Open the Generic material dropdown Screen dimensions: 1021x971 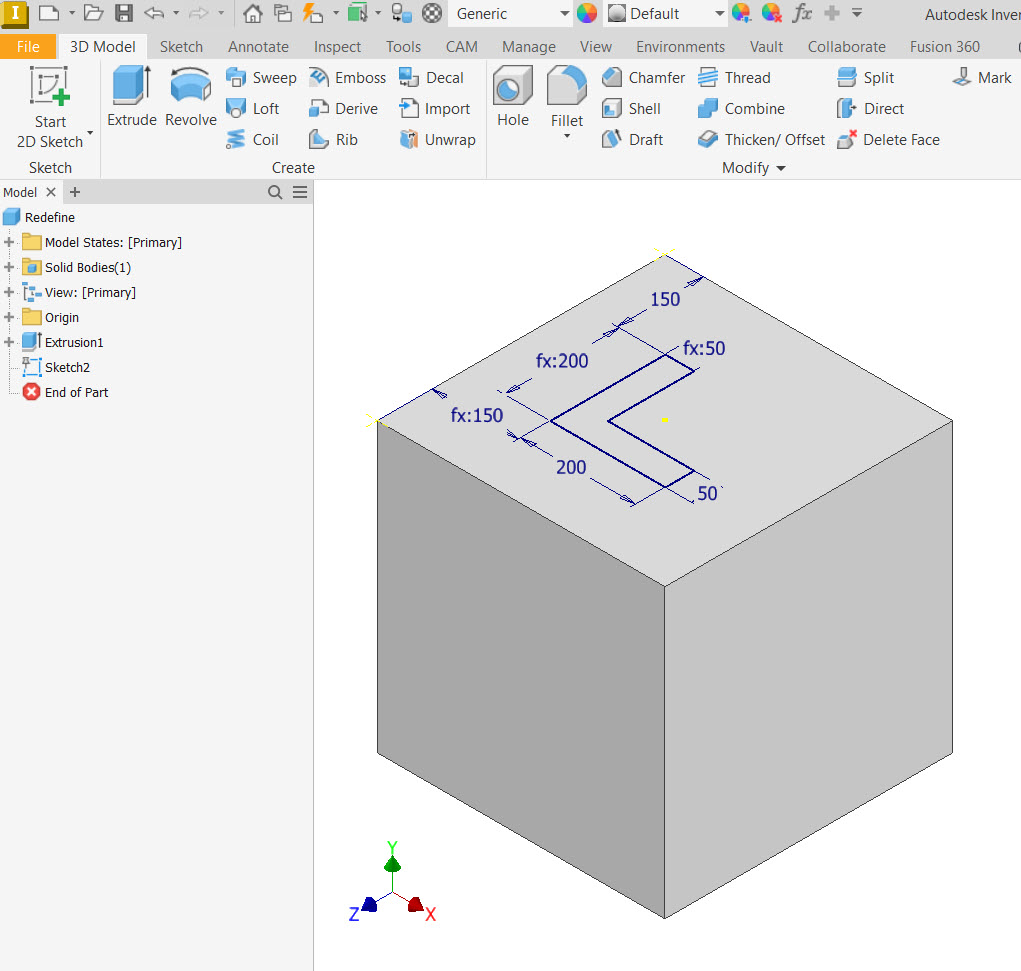(564, 14)
